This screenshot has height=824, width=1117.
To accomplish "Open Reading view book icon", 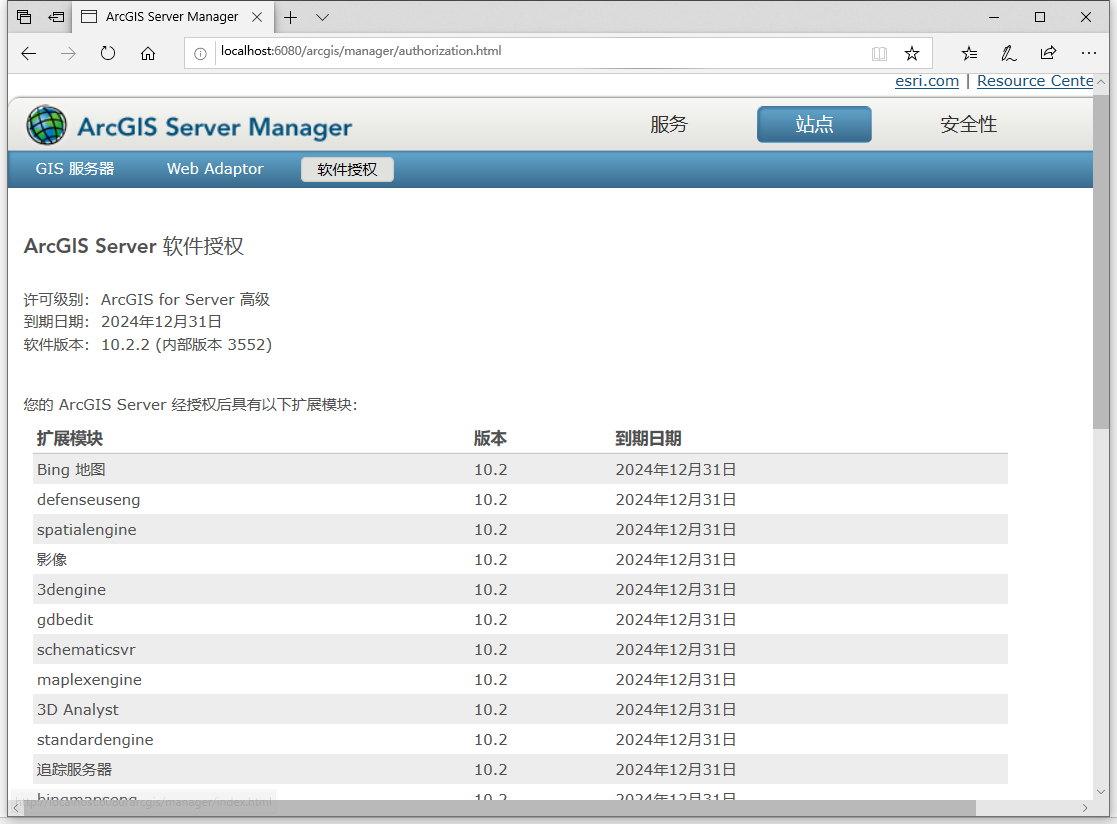I will tap(879, 53).
